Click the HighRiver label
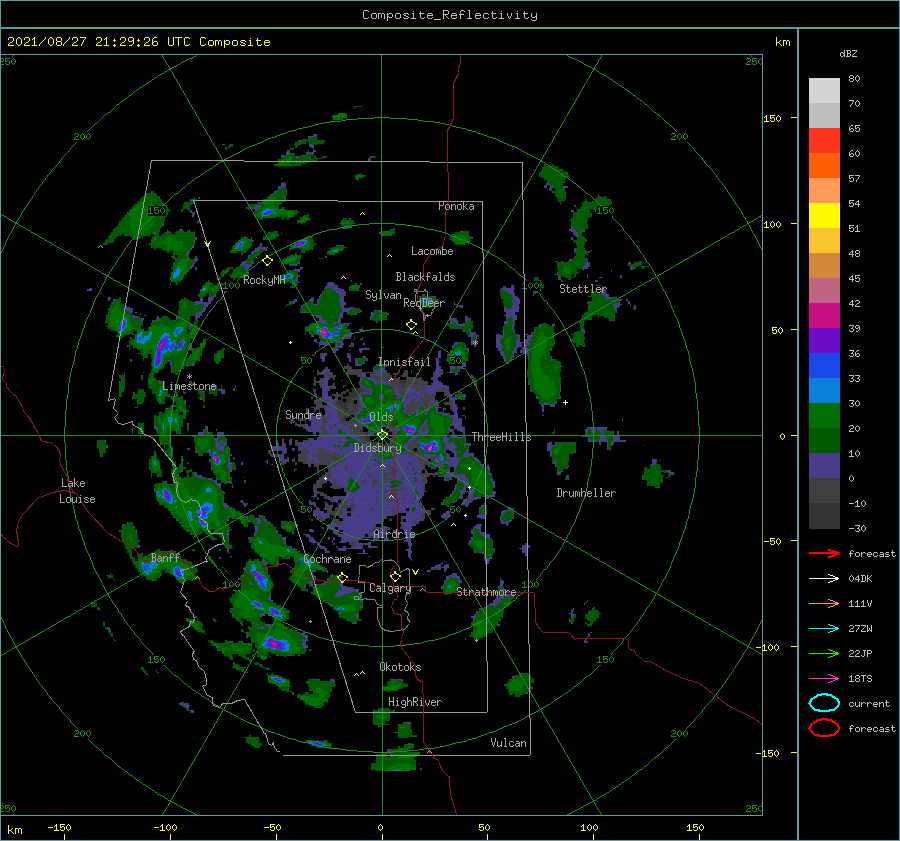 click(415, 702)
